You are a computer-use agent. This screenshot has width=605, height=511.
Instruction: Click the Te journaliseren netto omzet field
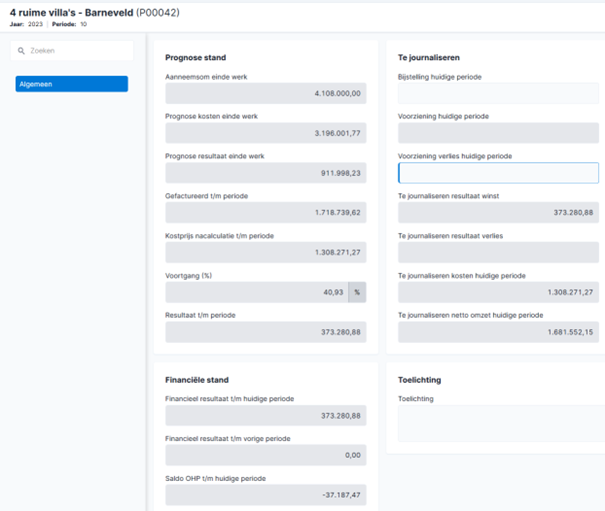click(x=498, y=332)
